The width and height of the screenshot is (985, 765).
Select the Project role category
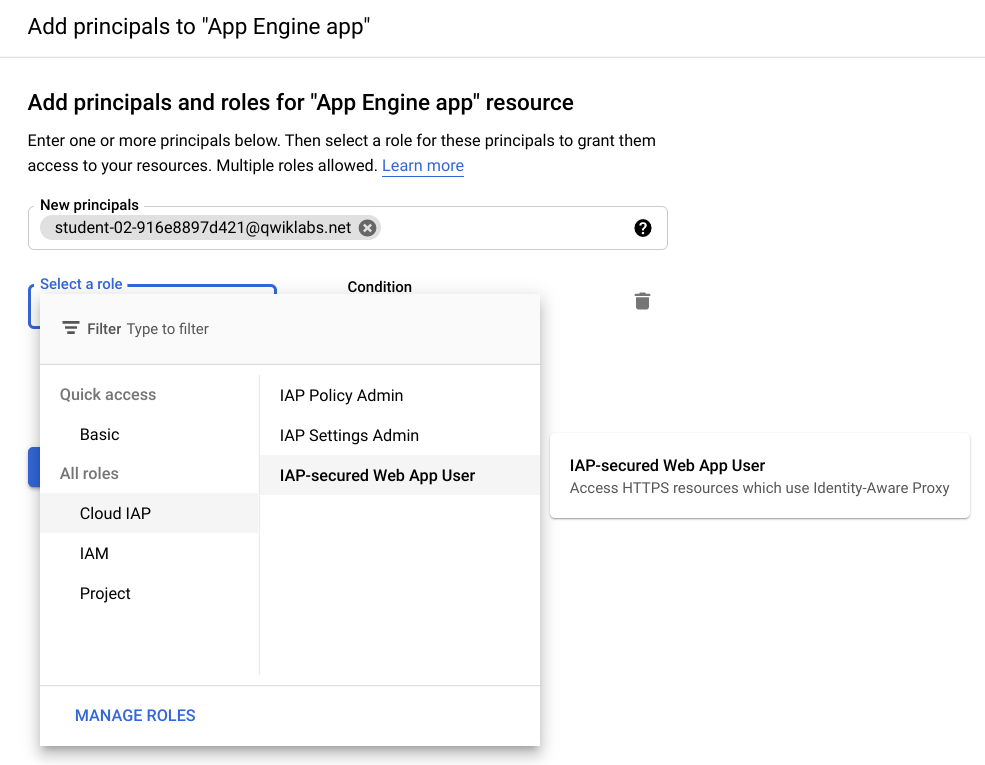[x=105, y=593]
